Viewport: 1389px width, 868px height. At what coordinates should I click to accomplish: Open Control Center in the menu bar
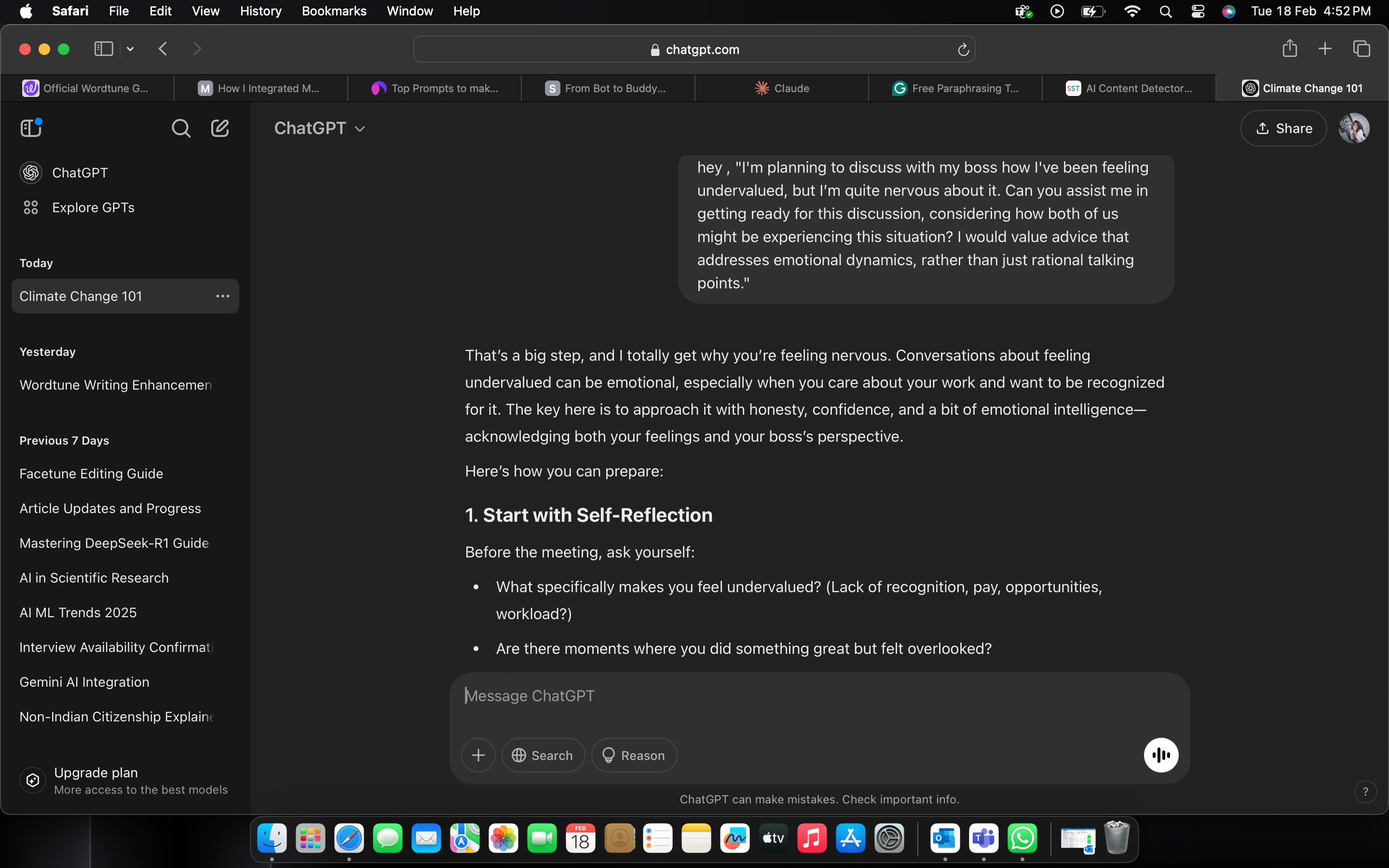(1198, 12)
